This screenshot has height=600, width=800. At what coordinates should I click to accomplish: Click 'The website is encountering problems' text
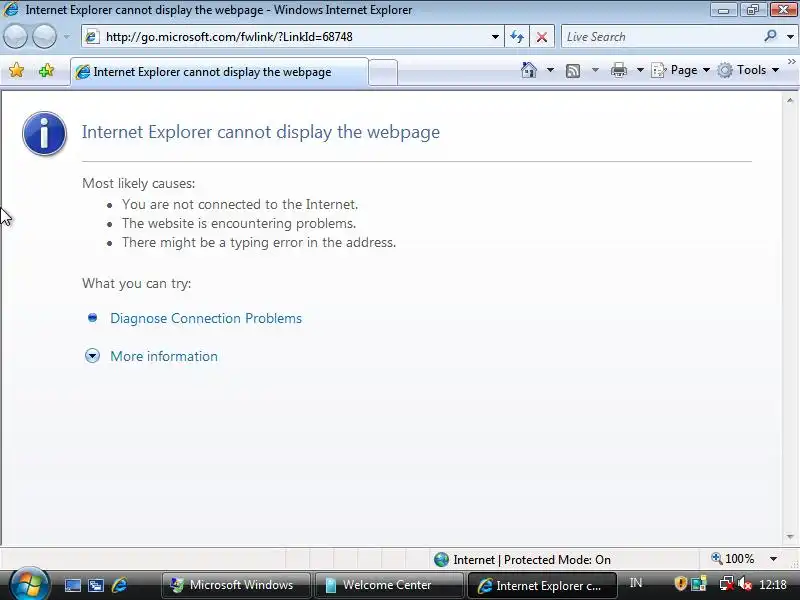click(239, 223)
